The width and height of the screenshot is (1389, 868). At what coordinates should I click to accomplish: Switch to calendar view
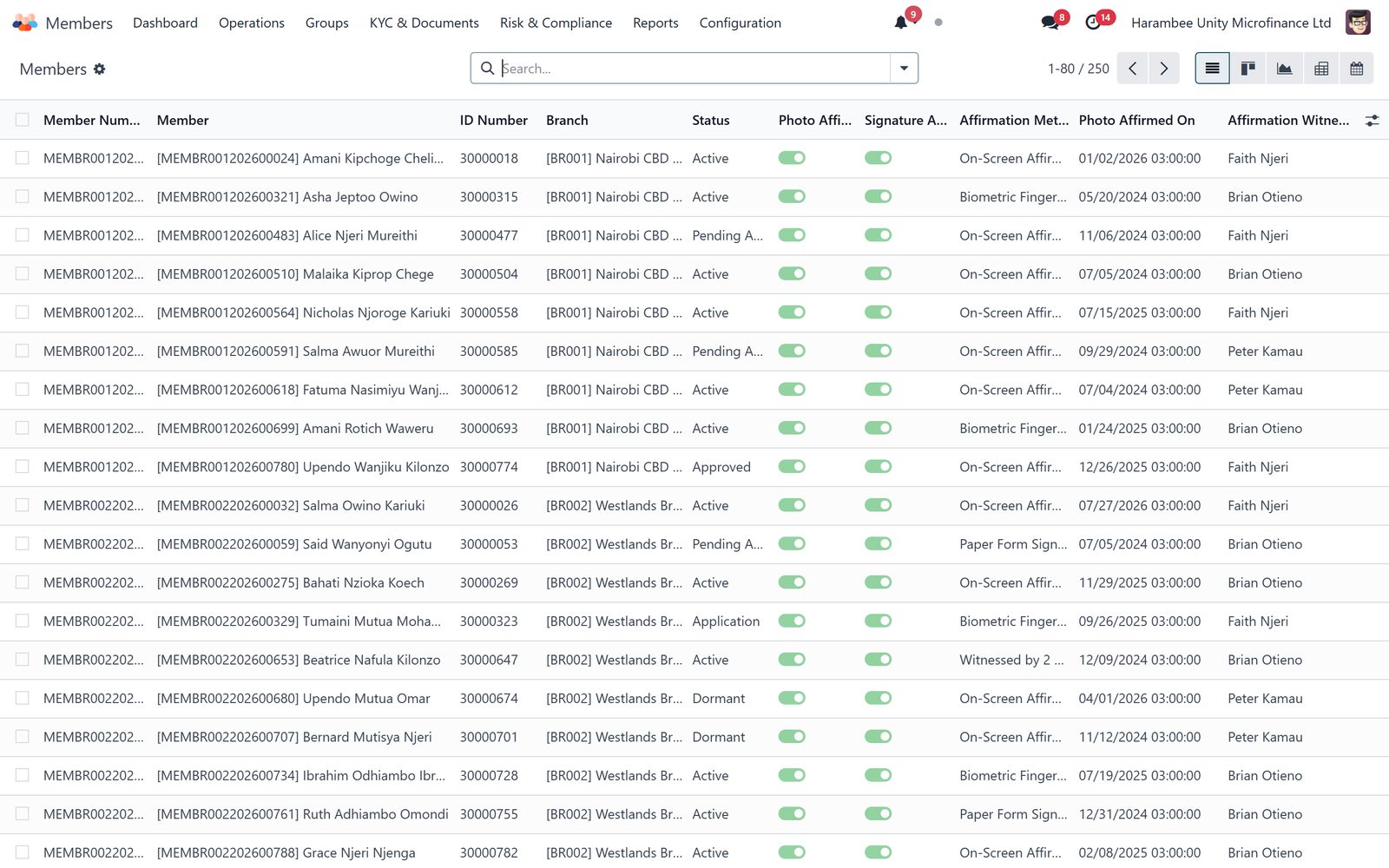click(1357, 69)
